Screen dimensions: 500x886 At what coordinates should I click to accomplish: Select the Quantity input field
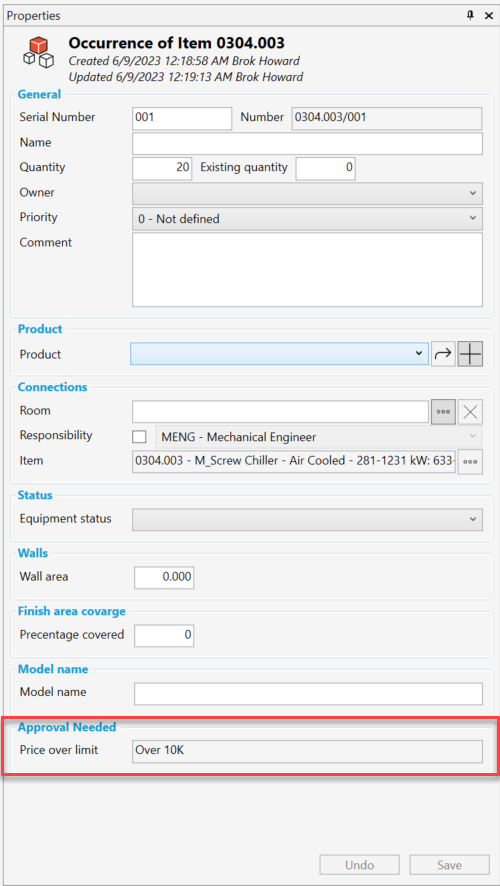tap(162, 168)
